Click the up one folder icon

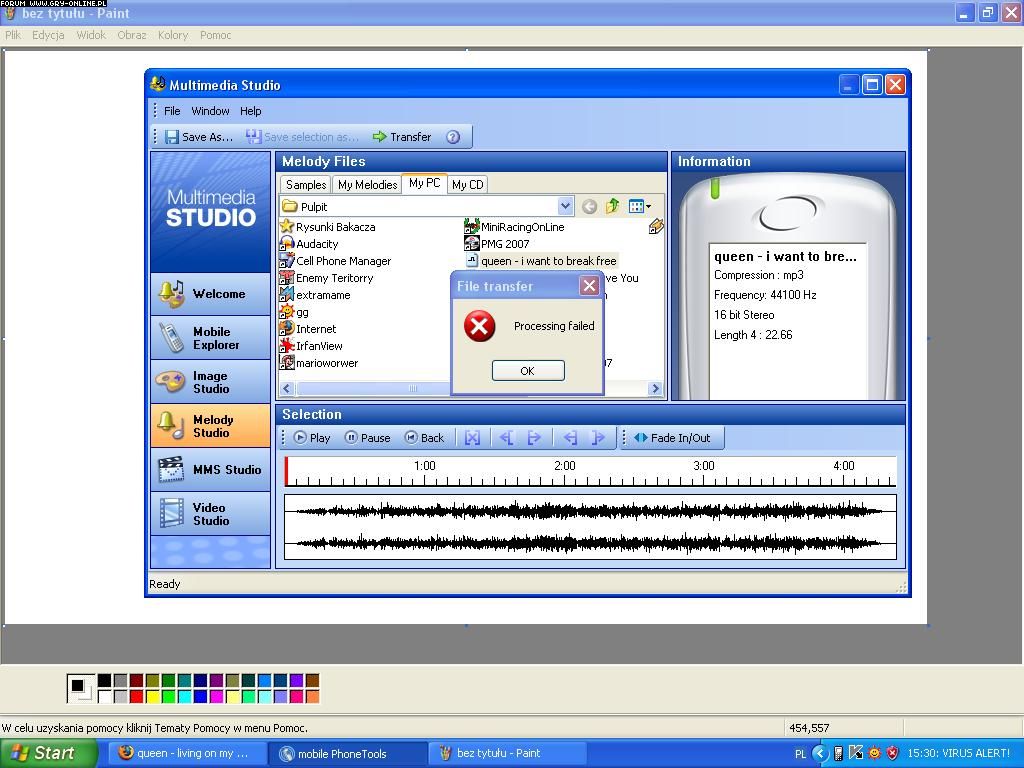point(612,206)
